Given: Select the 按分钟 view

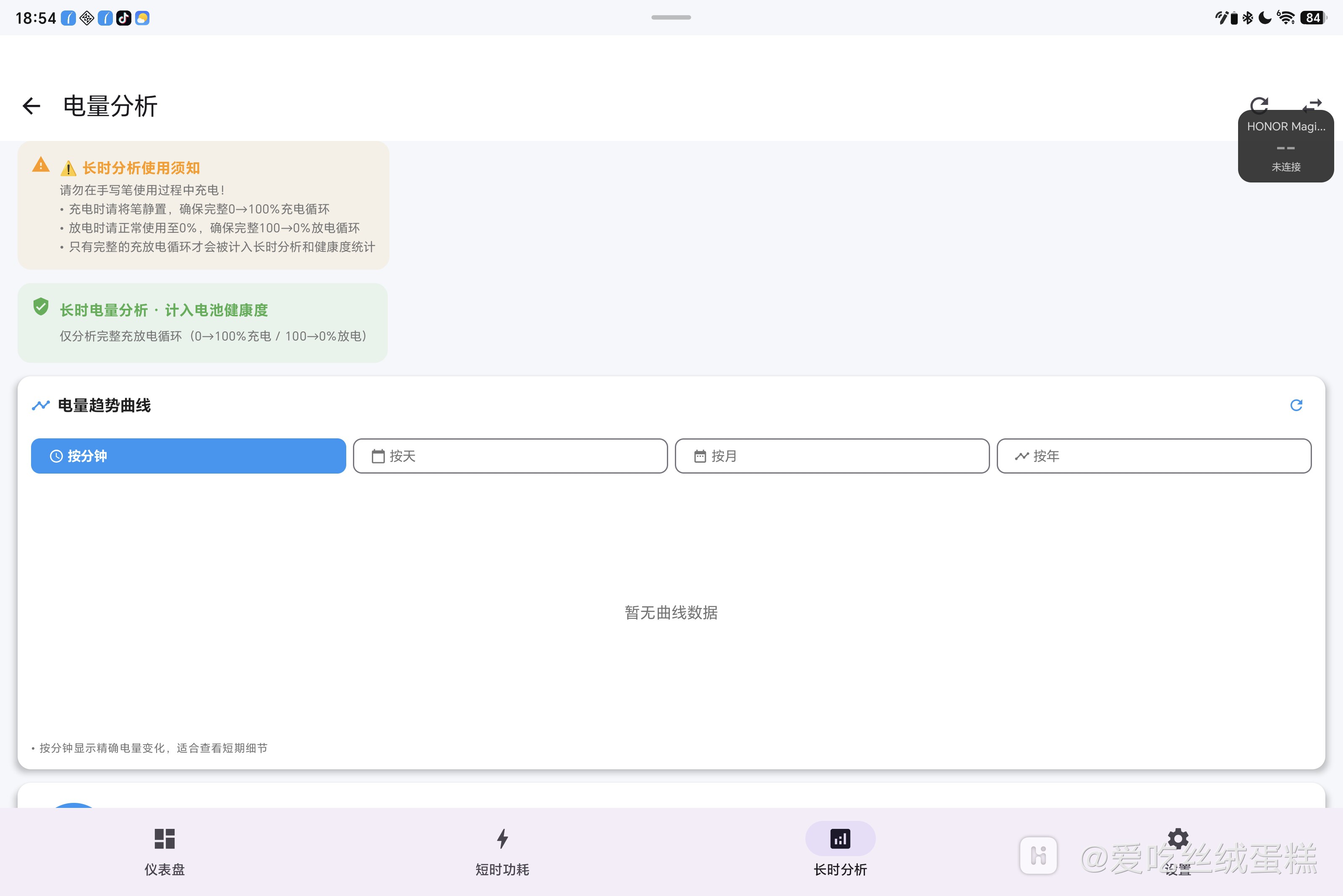Looking at the screenshot, I should (x=188, y=456).
